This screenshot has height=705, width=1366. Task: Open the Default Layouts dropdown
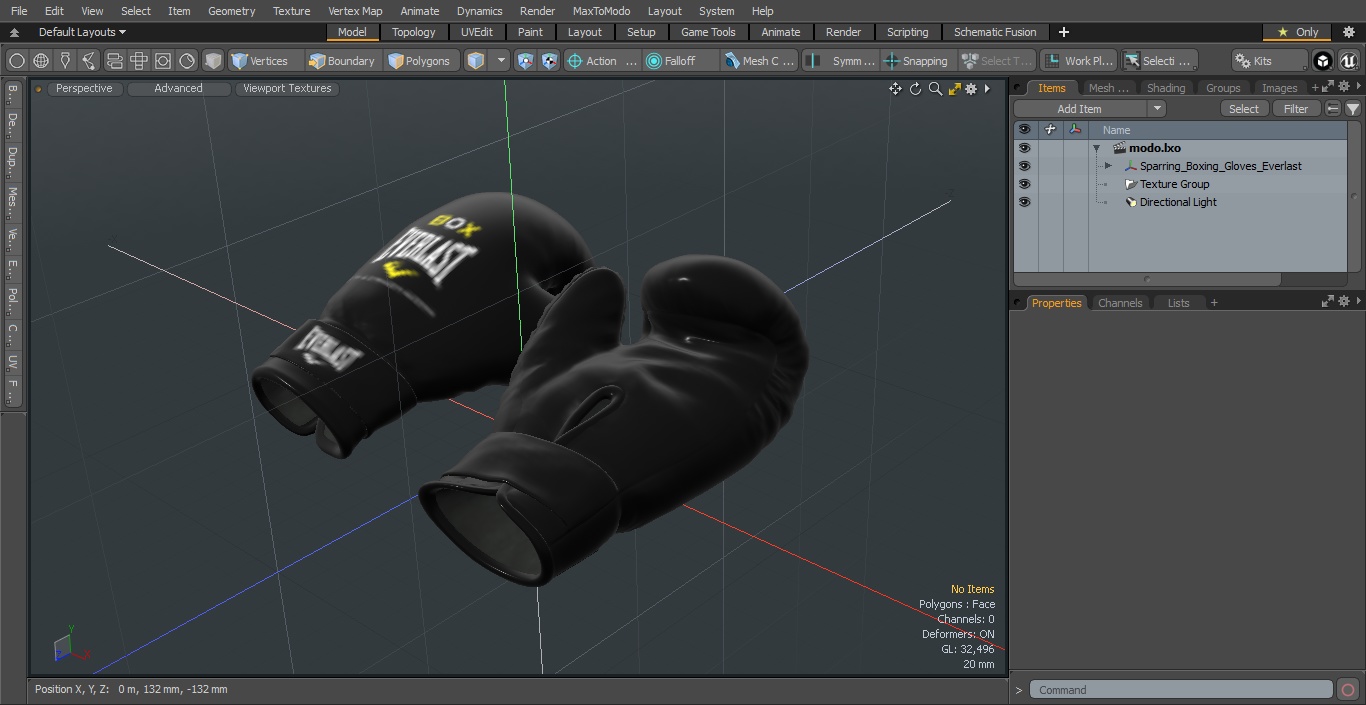[82, 32]
